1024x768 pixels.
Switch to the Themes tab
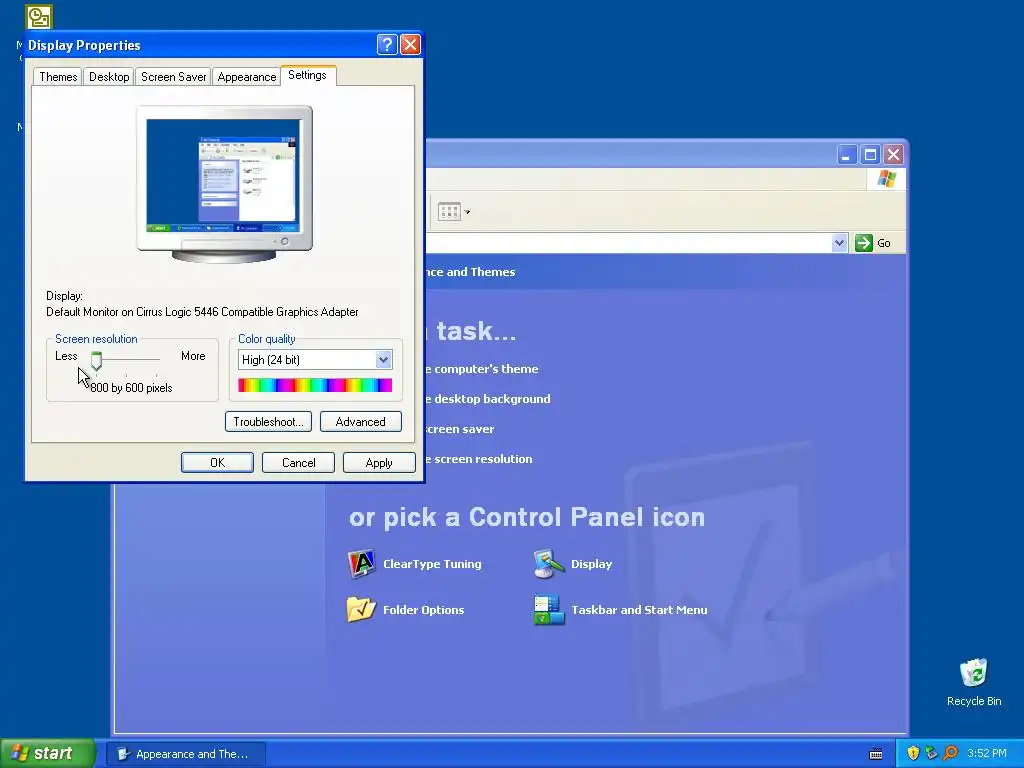[x=58, y=76]
